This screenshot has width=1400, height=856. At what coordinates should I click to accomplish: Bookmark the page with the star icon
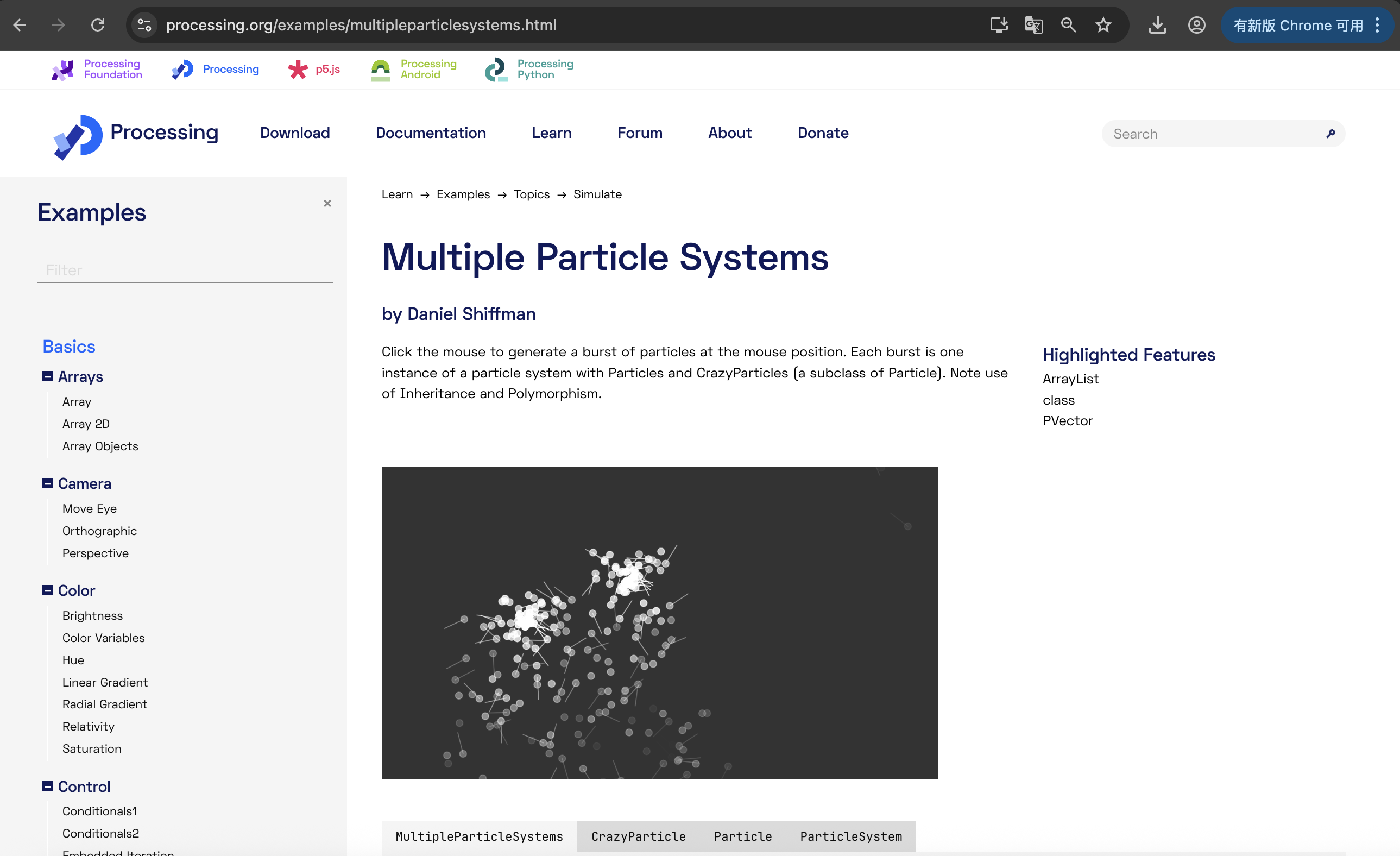(1103, 25)
